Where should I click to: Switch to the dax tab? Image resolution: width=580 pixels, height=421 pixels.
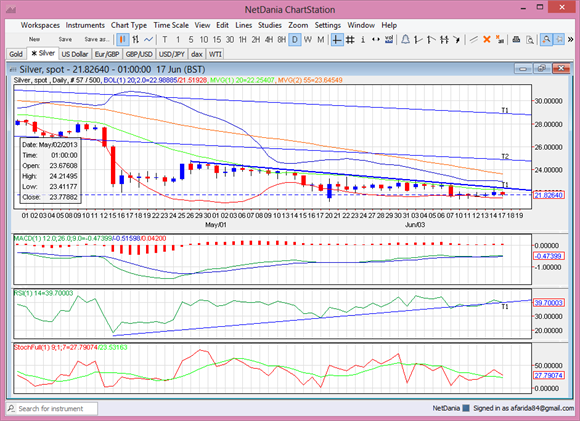coord(197,54)
